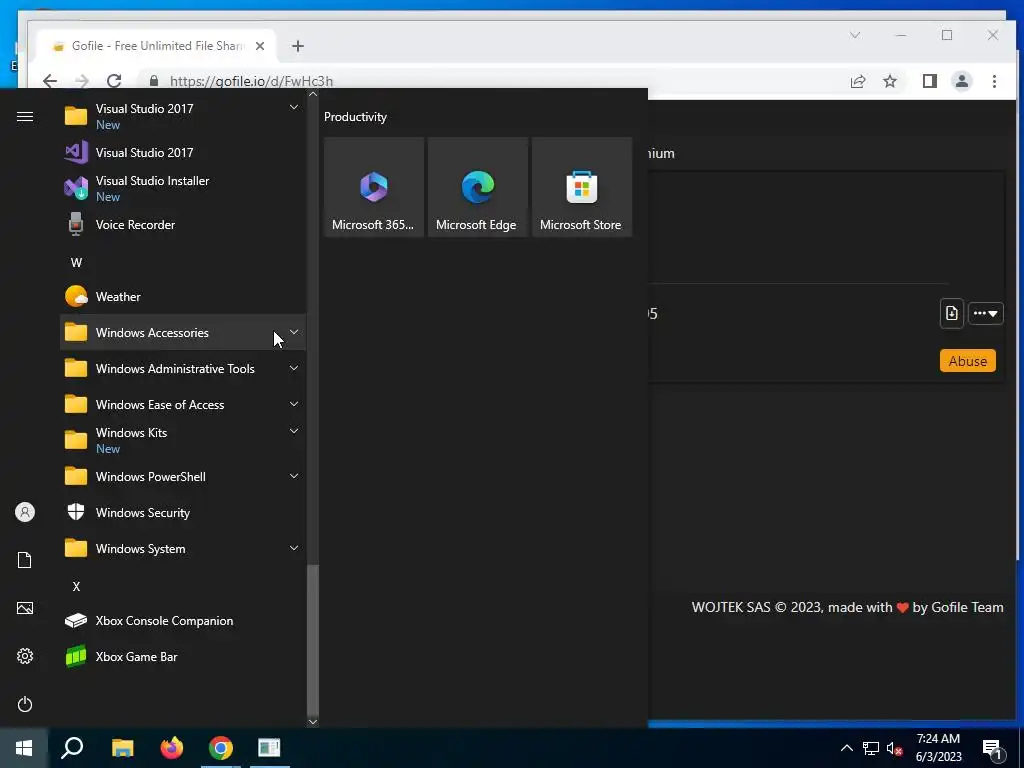1024x768 pixels.
Task: Open a new Chrome tab
Action: click(x=298, y=46)
